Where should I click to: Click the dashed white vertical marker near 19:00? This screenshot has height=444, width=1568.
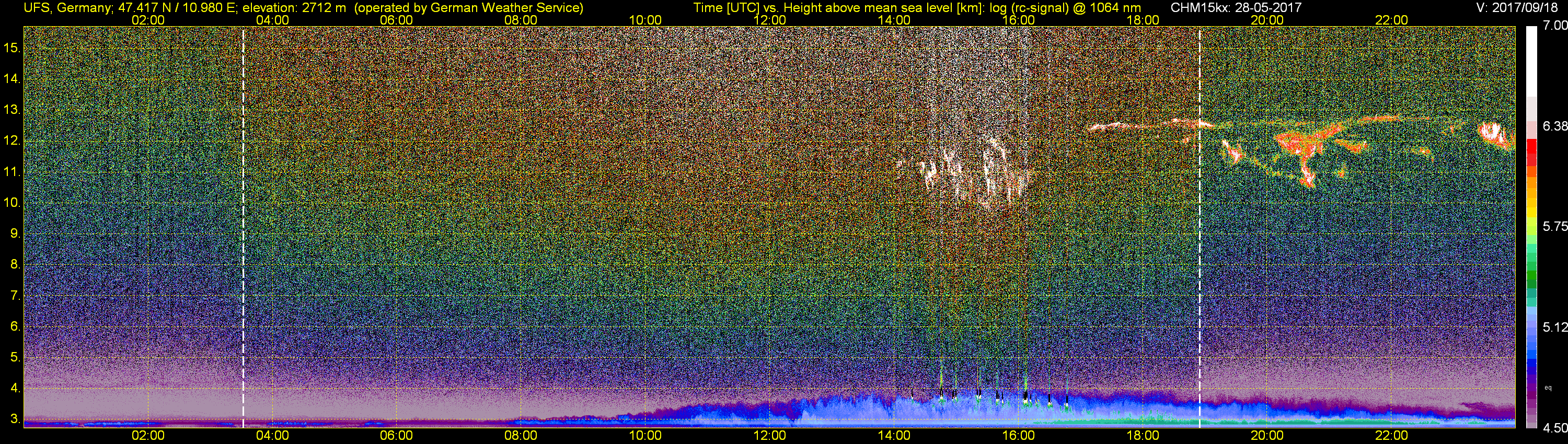[1200, 227]
